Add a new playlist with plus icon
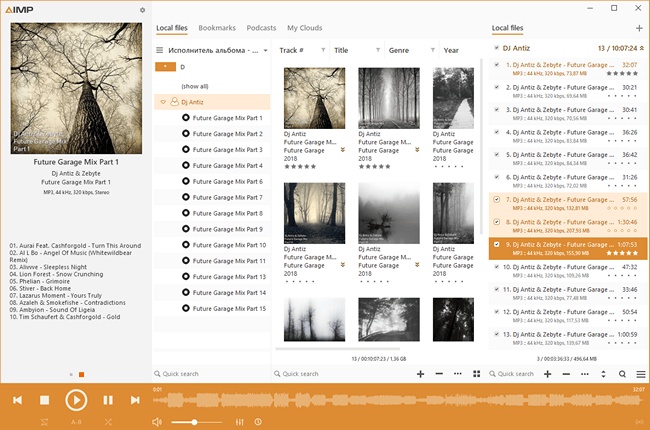This screenshot has height=430, width=650. coord(639,28)
